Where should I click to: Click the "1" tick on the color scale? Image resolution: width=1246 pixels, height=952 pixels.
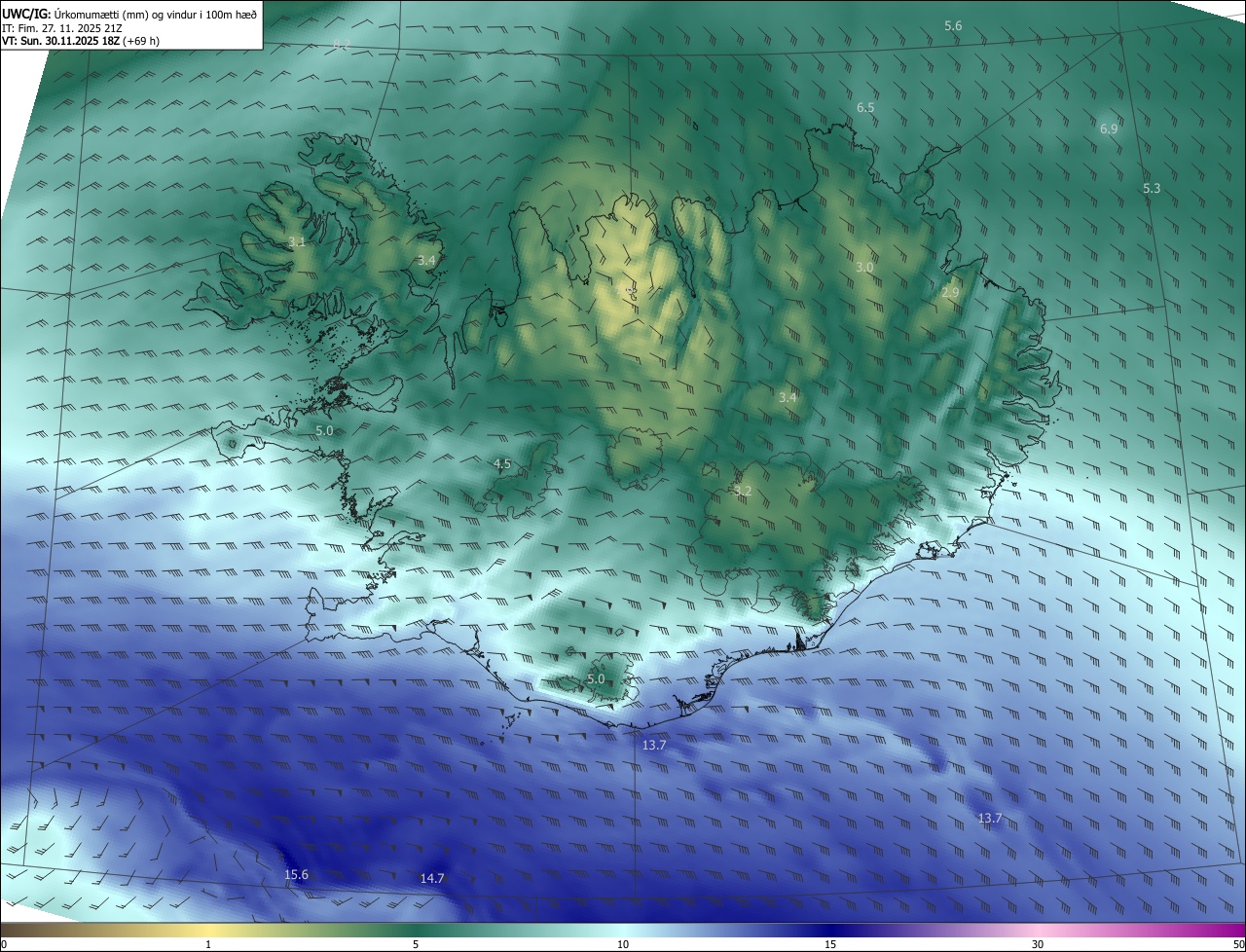[208, 944]
